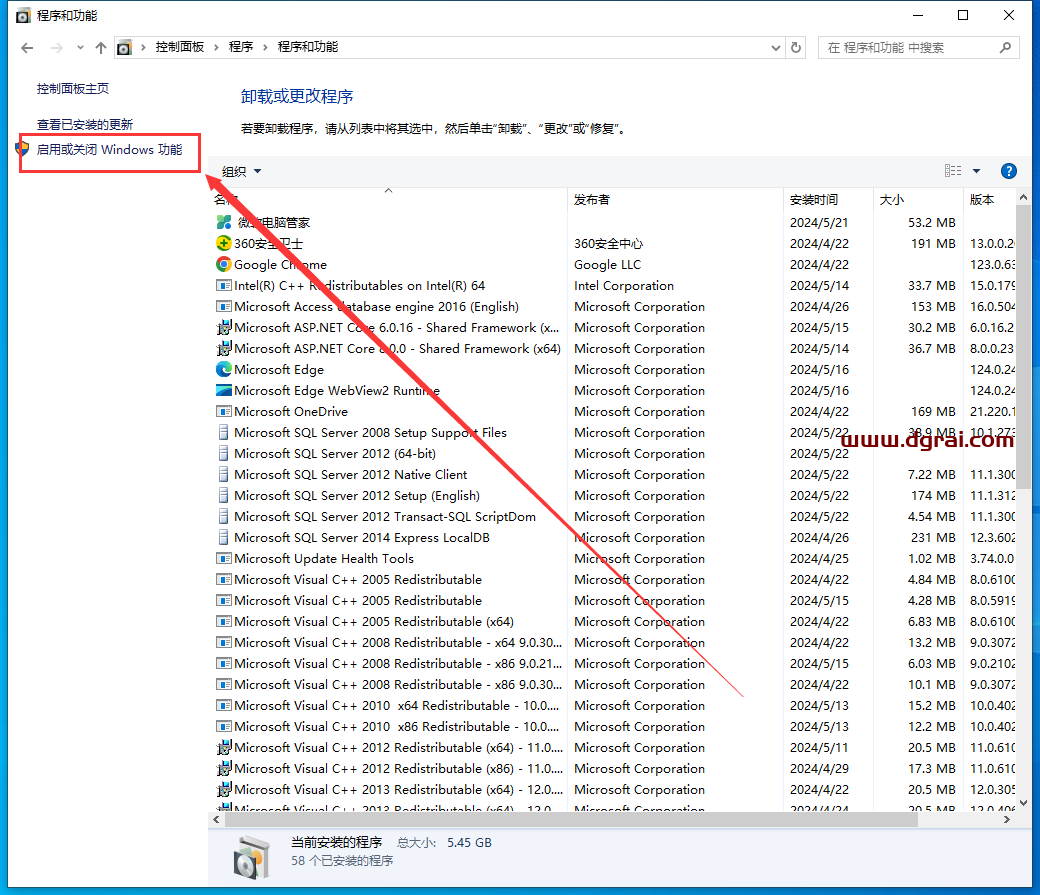The height and width of the screenshot is (895, 1040).
Task: Click the horizontal scrollbar right arrow
Action: pos(1007,820)
